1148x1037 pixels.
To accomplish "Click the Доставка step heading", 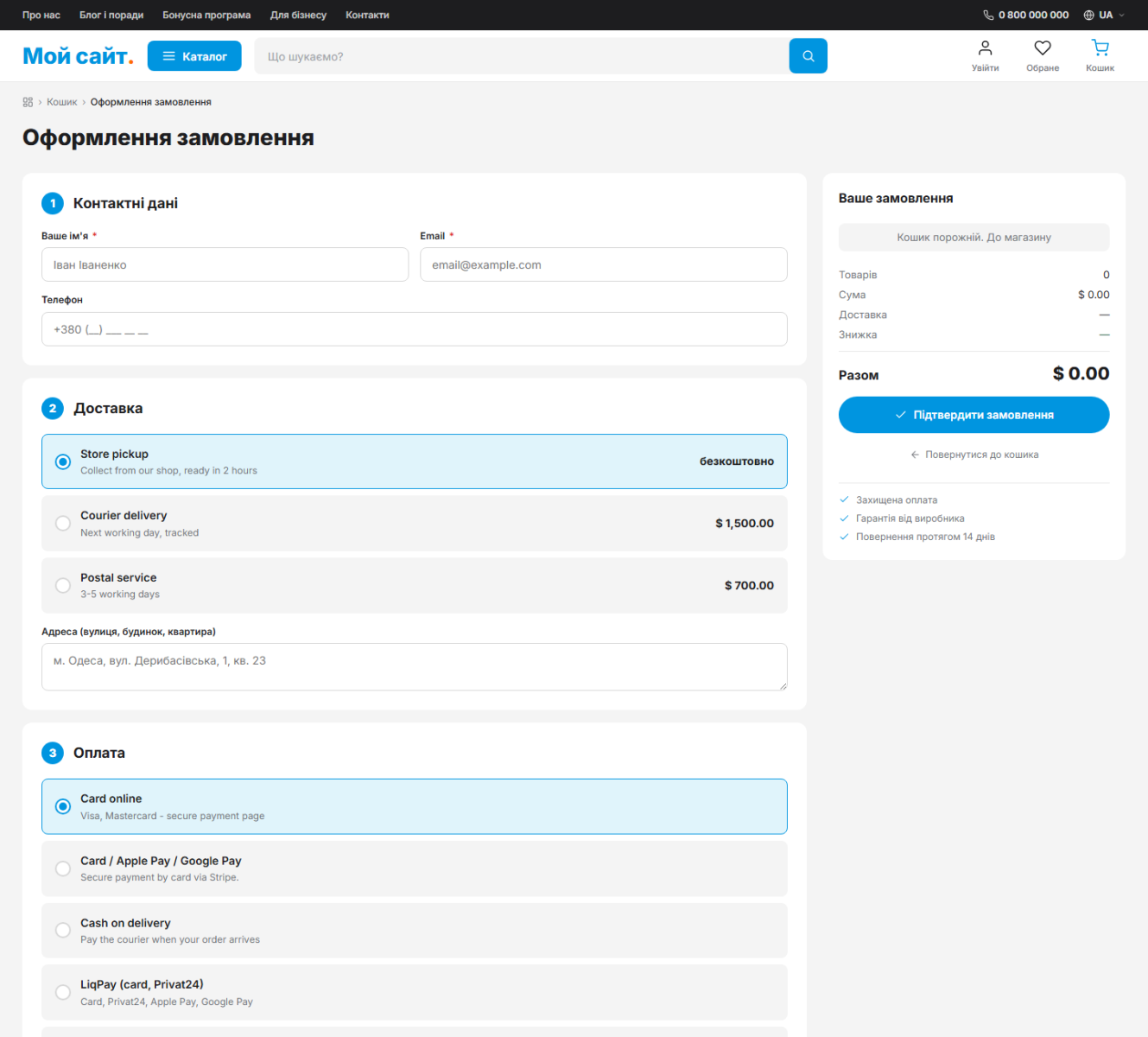I will pos(108,408).
